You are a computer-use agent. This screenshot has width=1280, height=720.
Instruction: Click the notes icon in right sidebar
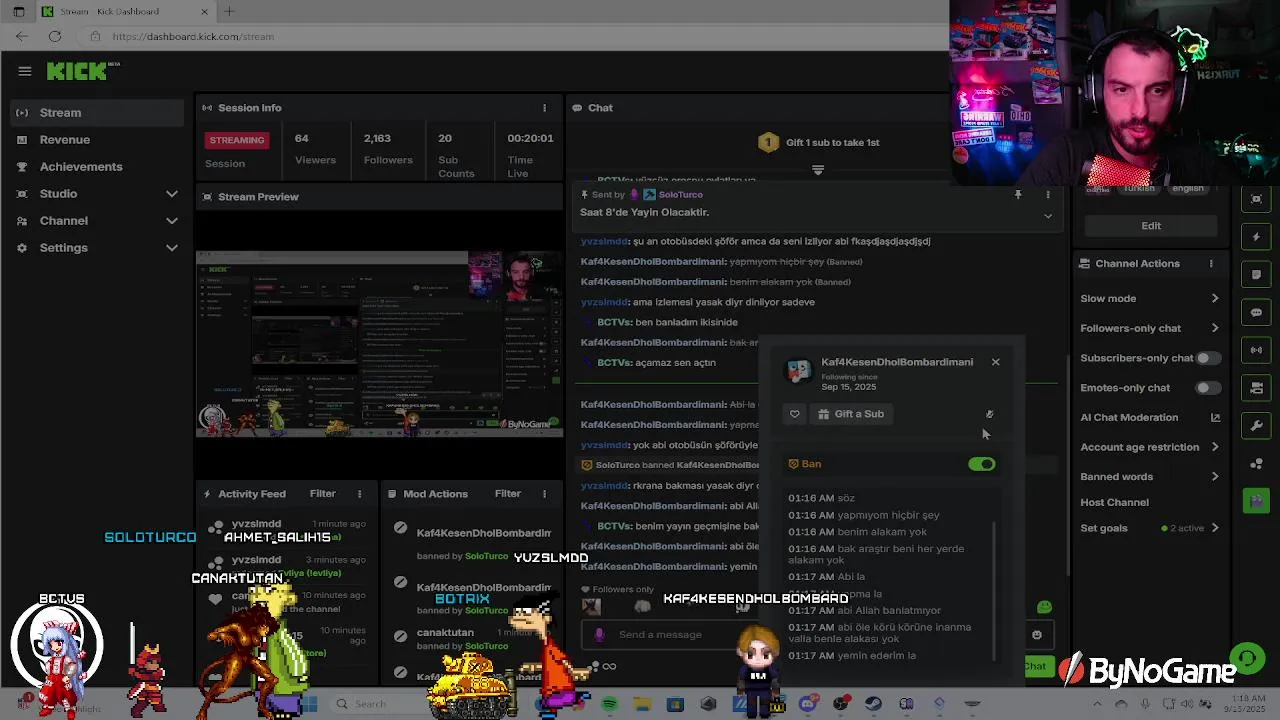click(x=1257, y=275)
